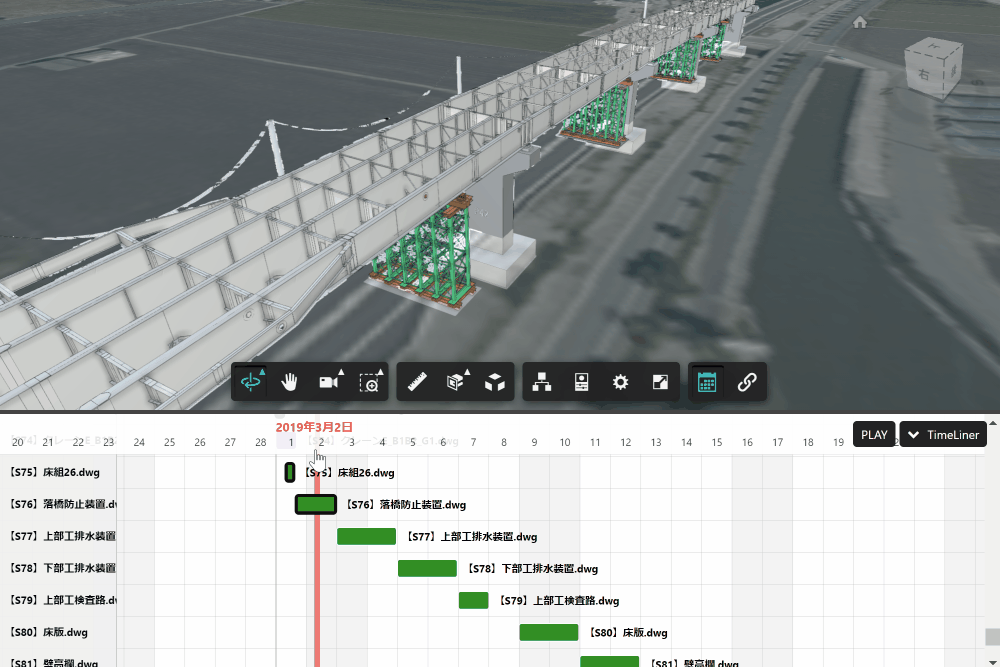Viewport: 1000px width, 667px height.
Task: Click the Home view icon
Action: 859,22
